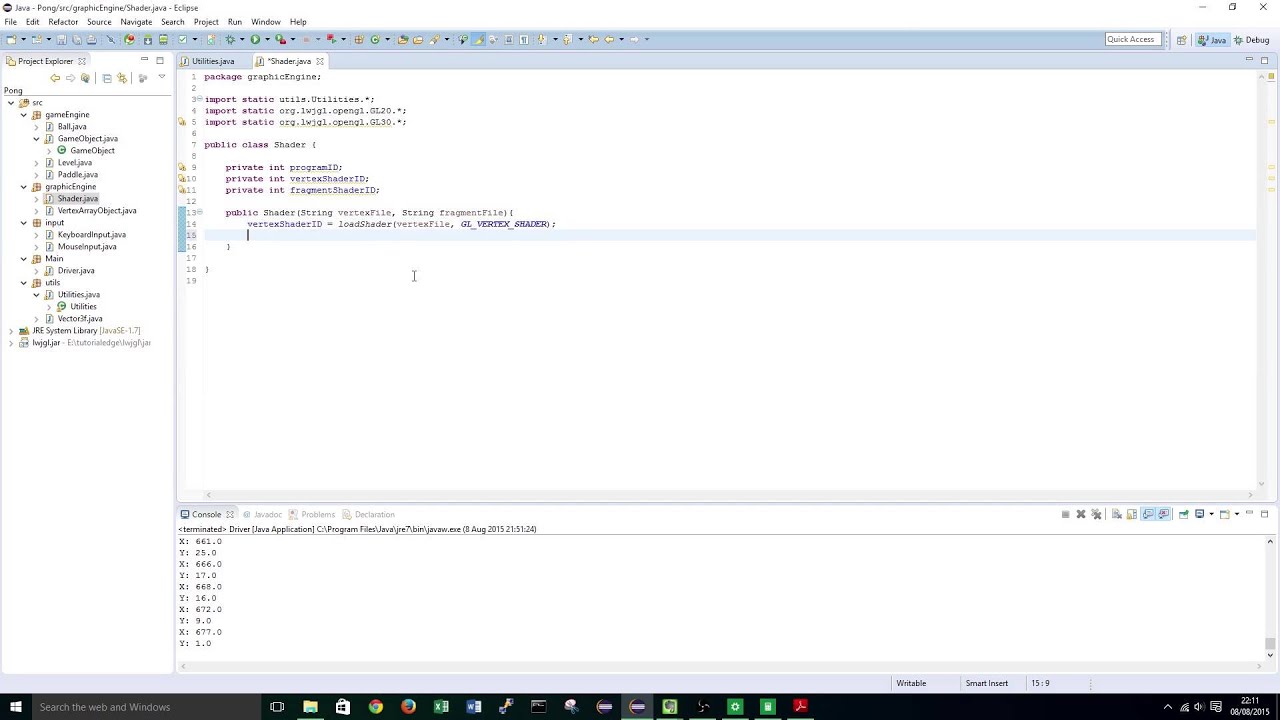Click the Pin Console icon

[1184, 514]
